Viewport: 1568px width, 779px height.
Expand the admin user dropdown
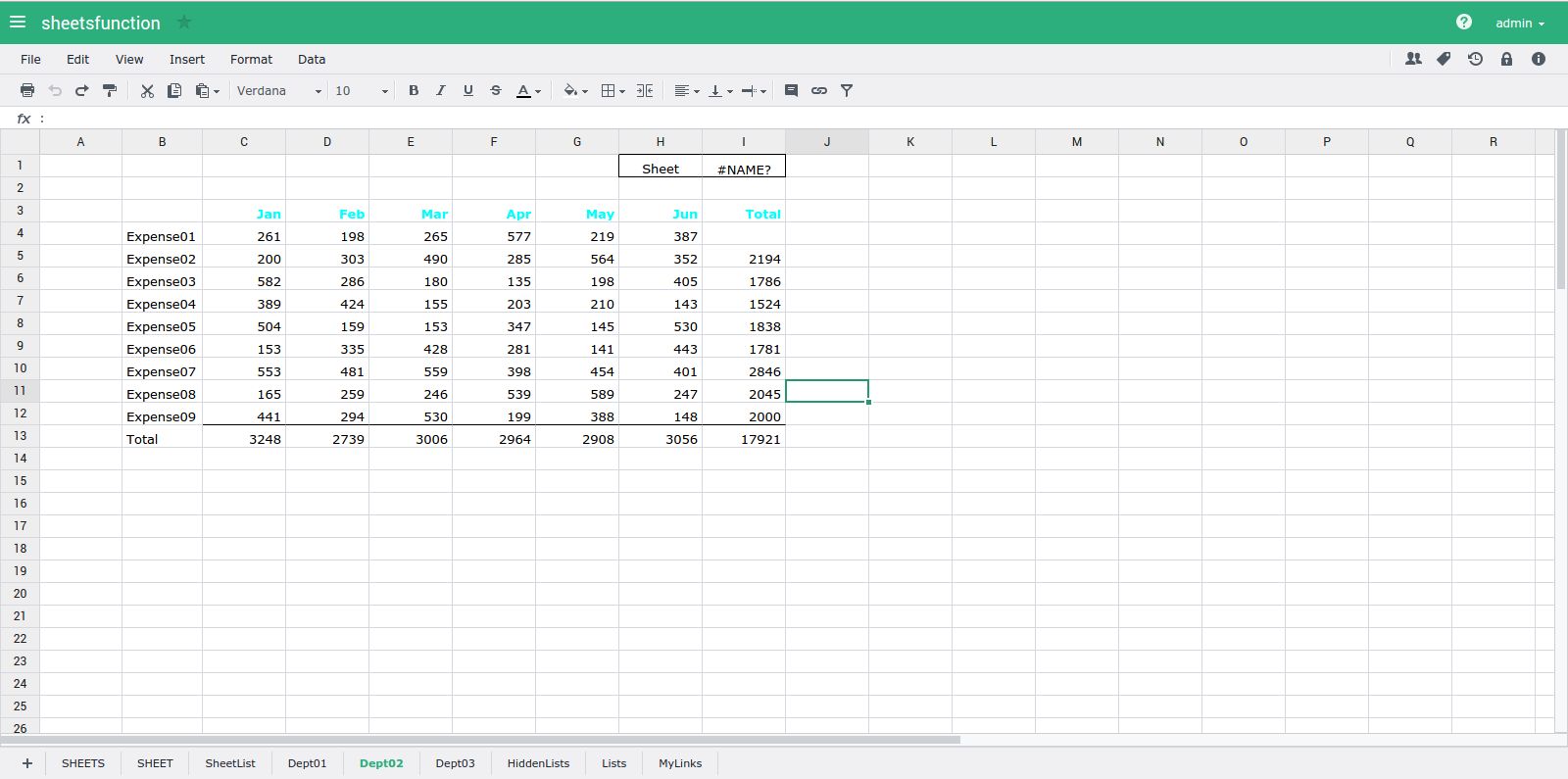(x=1520, y=23)
